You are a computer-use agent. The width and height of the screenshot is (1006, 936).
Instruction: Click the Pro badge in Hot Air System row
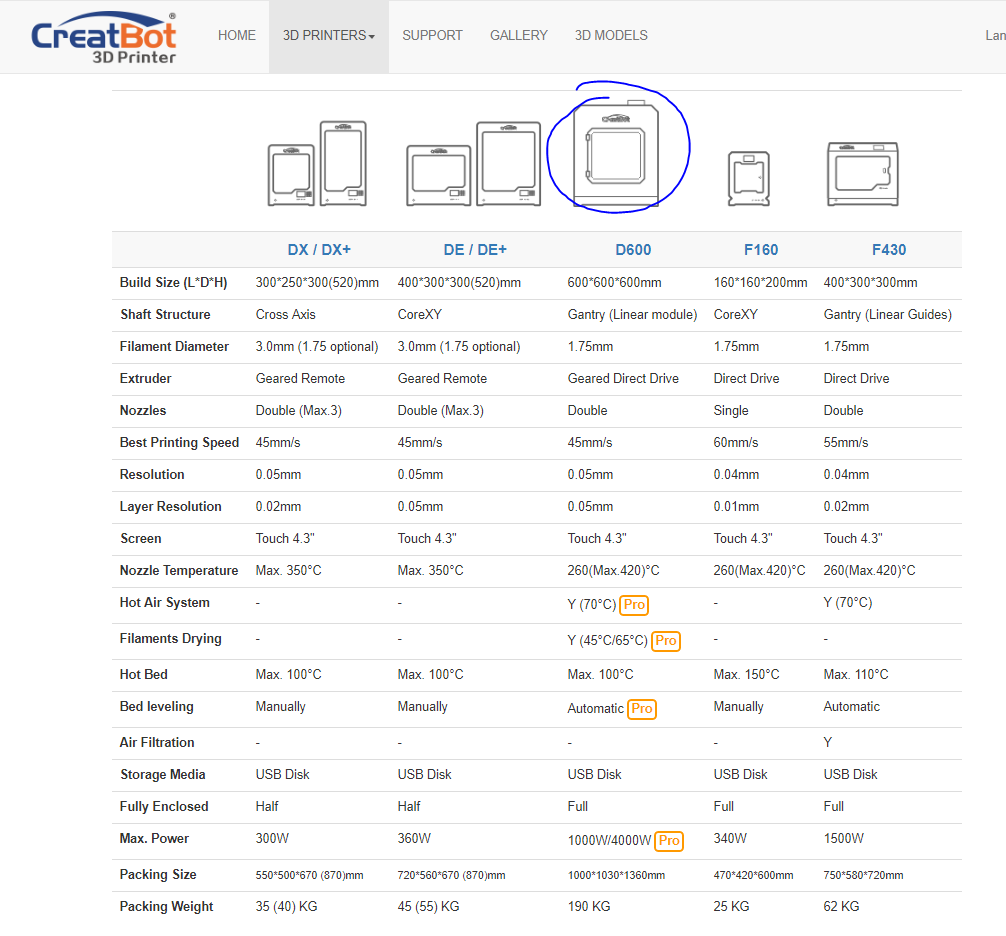coord(634,604)
